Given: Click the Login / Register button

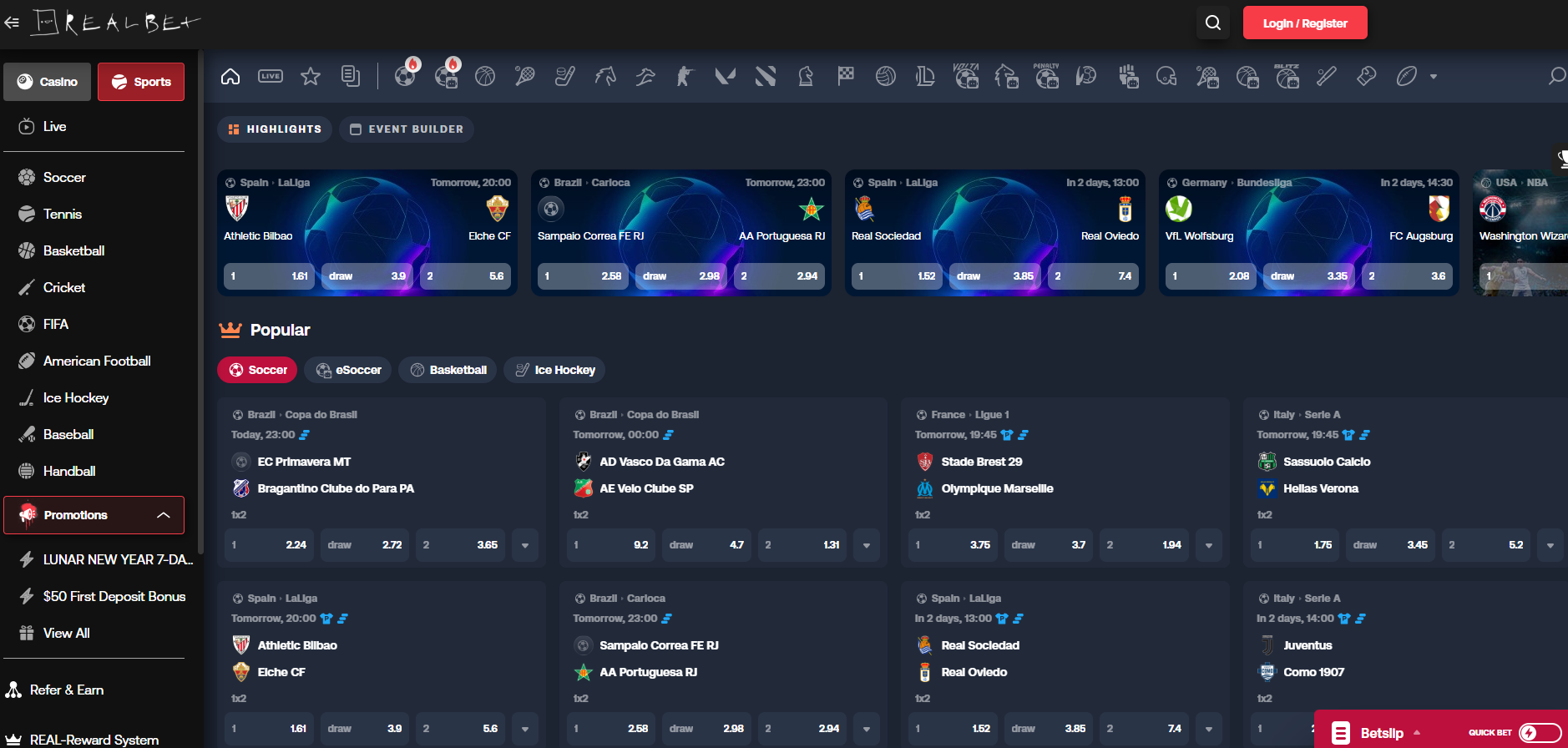Looking at the screenshot, I should click(x=1305, y=23).
